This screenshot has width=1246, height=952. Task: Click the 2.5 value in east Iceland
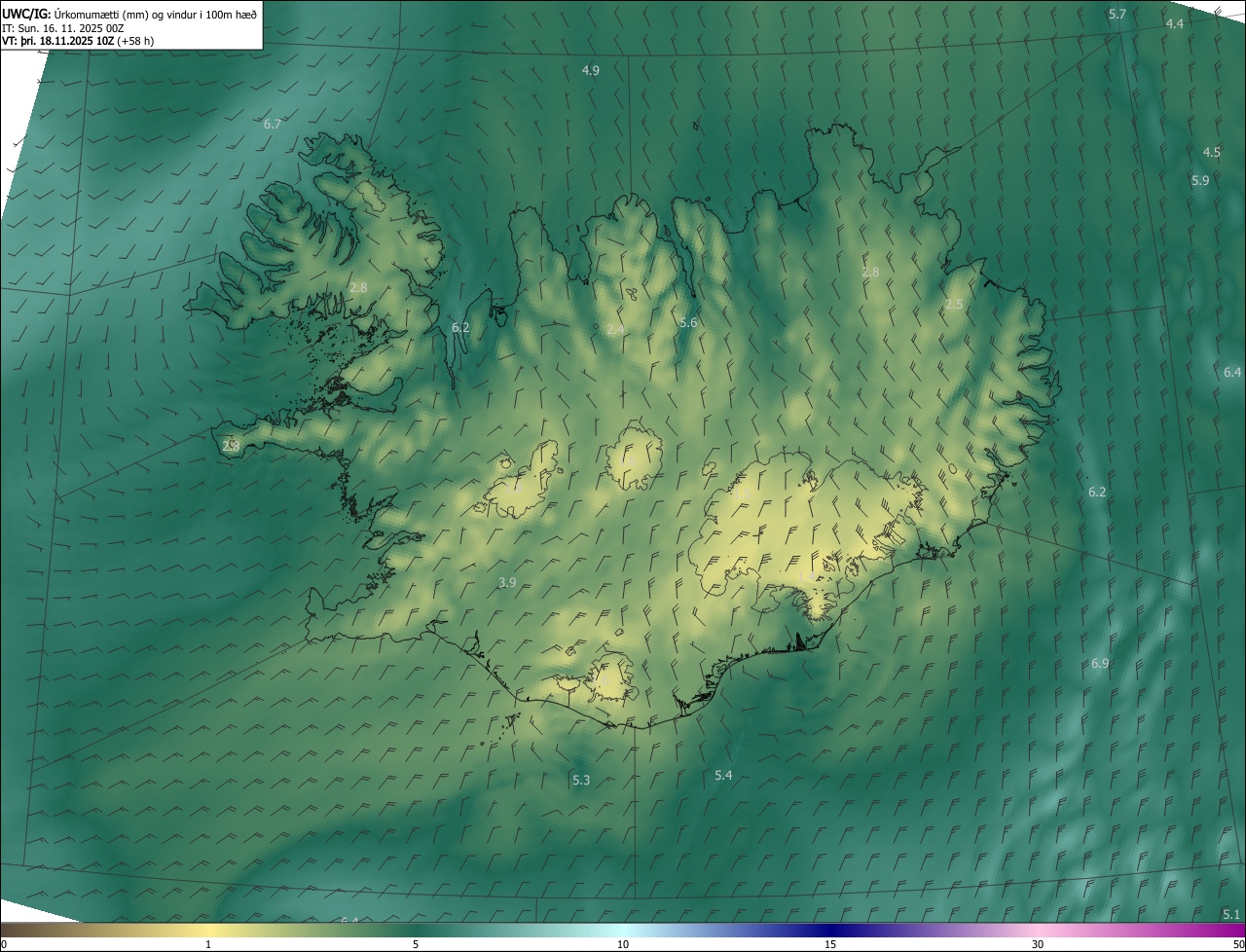pyautogui.click(x=954, y=305)
